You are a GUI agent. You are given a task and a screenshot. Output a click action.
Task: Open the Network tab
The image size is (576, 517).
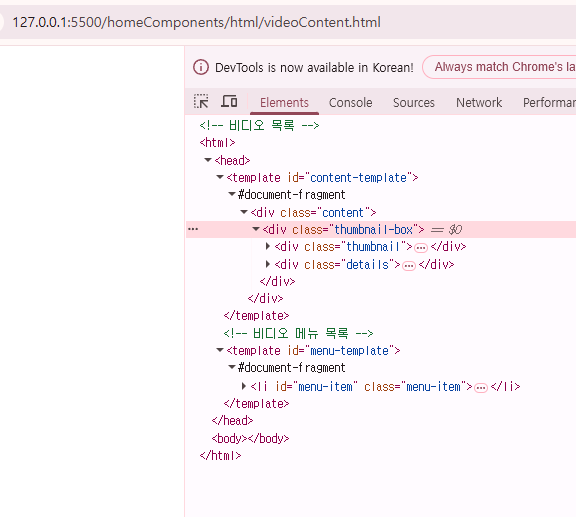(x=479, y=103)
